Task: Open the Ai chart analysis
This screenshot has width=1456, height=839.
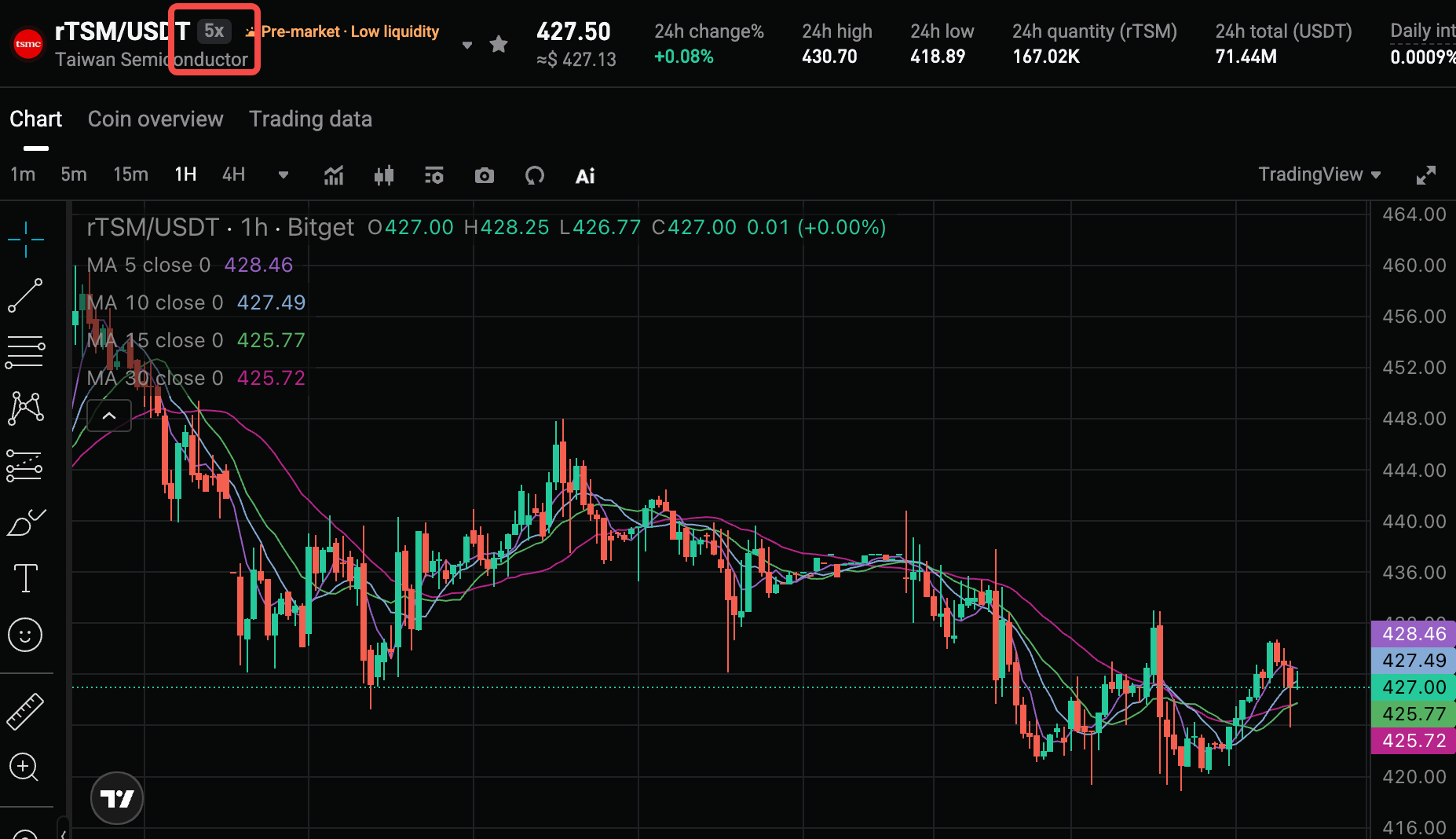Action: tap(585, 175)
